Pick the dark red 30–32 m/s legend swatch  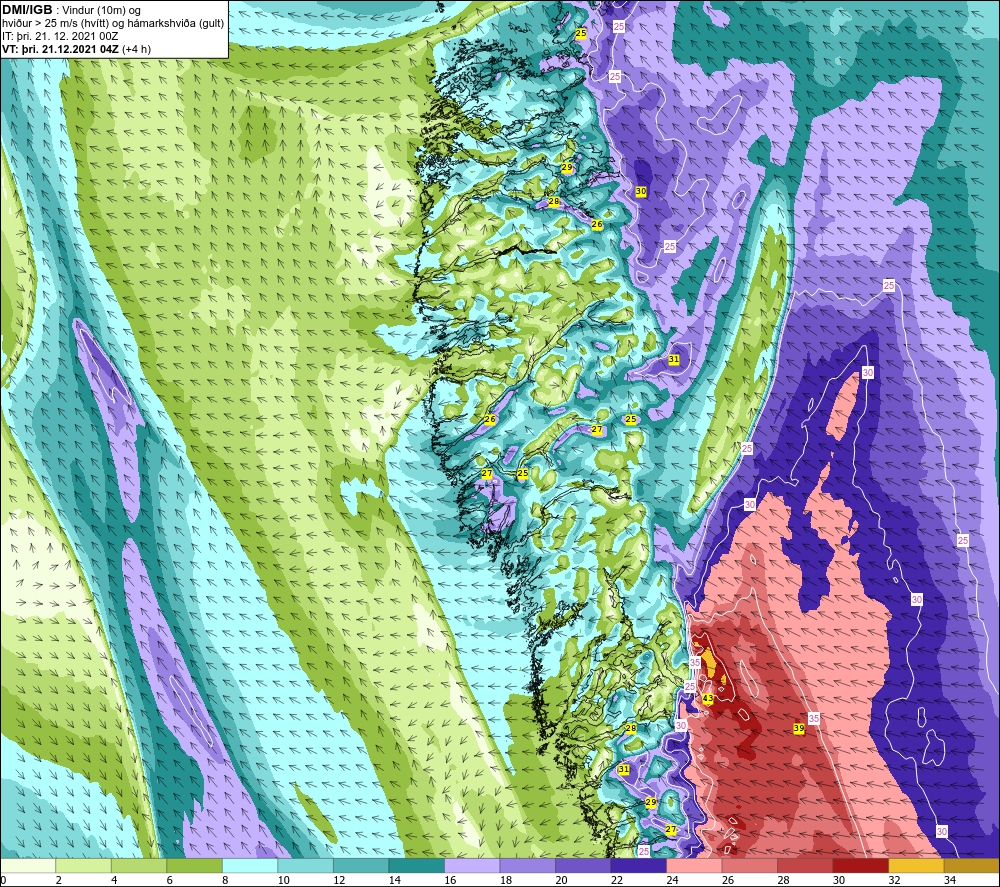860,865
